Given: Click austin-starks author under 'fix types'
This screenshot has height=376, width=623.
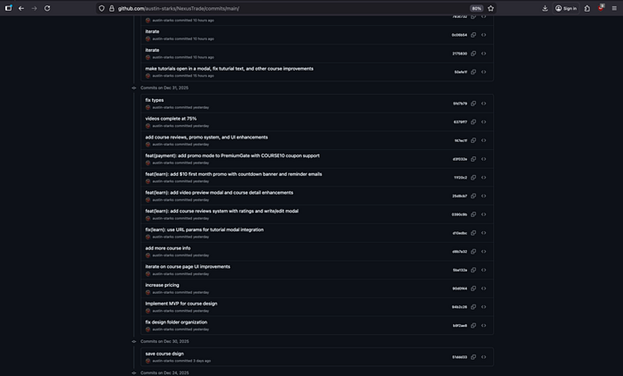Looking at the screenshot, I should [x=163, y=107].
